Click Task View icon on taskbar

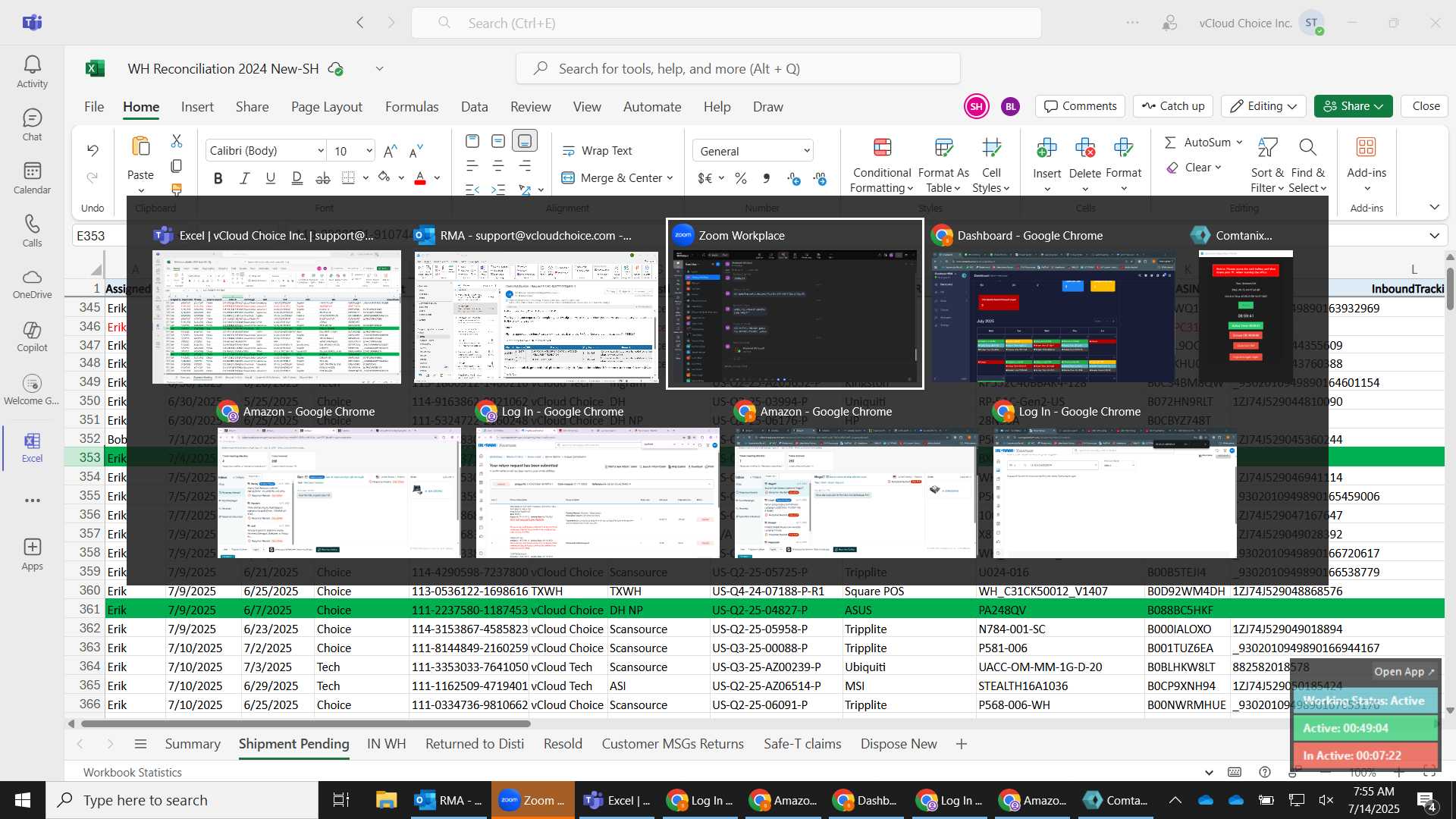tap(341, 800)
